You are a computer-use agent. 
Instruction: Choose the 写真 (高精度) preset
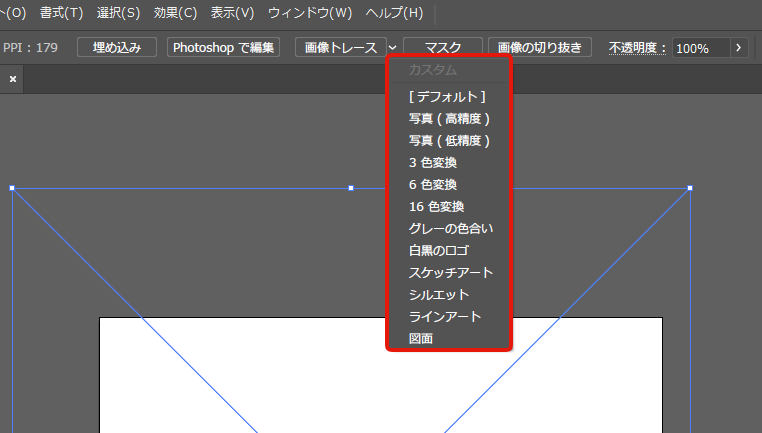tap(449, 119)
